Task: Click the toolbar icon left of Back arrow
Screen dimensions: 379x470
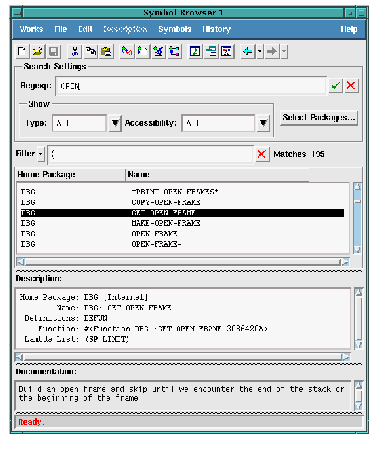Action: click(227, 52)
